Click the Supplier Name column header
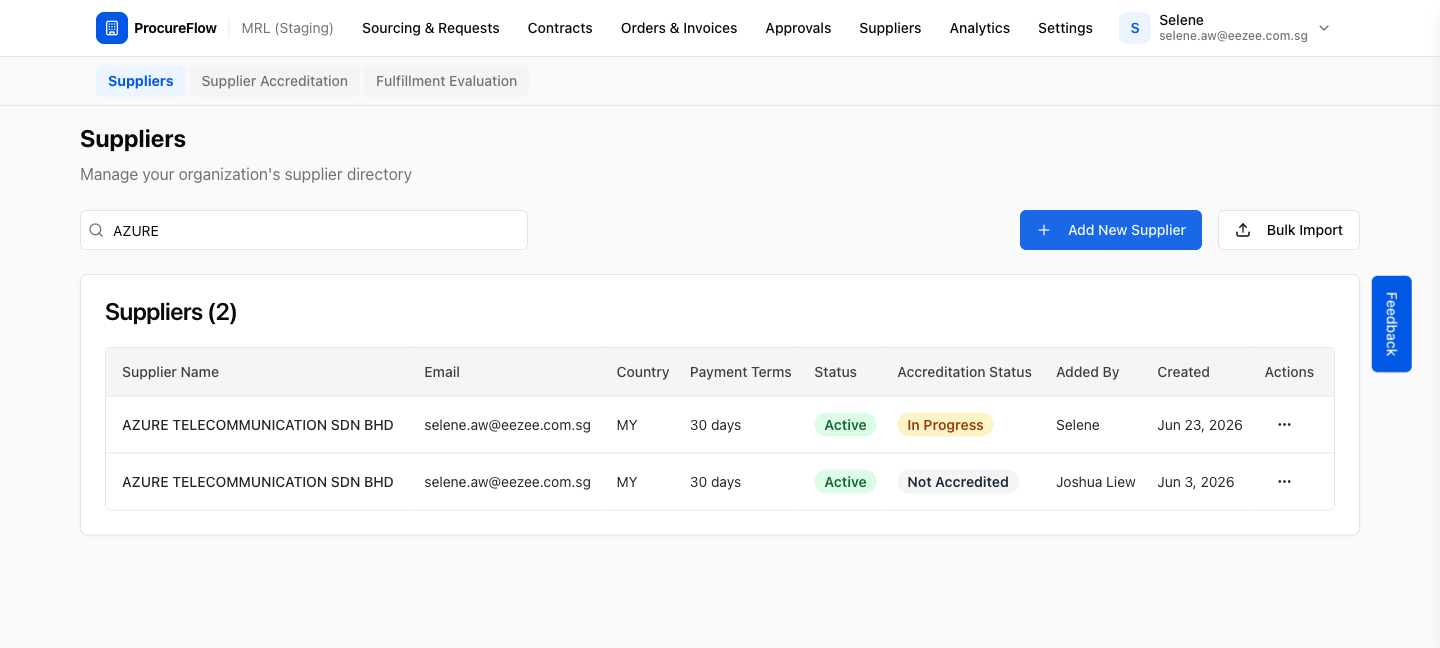 click(x=170, y=372)
